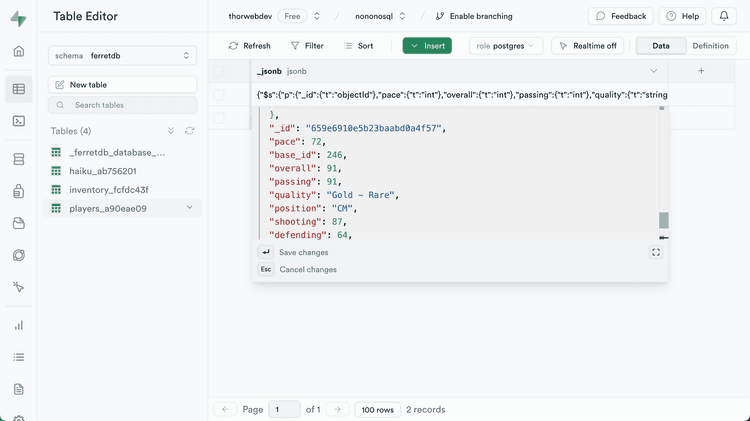Open the Home icon in sidebar
Screen dimensions: 750x421
click(x=19, y=51)
